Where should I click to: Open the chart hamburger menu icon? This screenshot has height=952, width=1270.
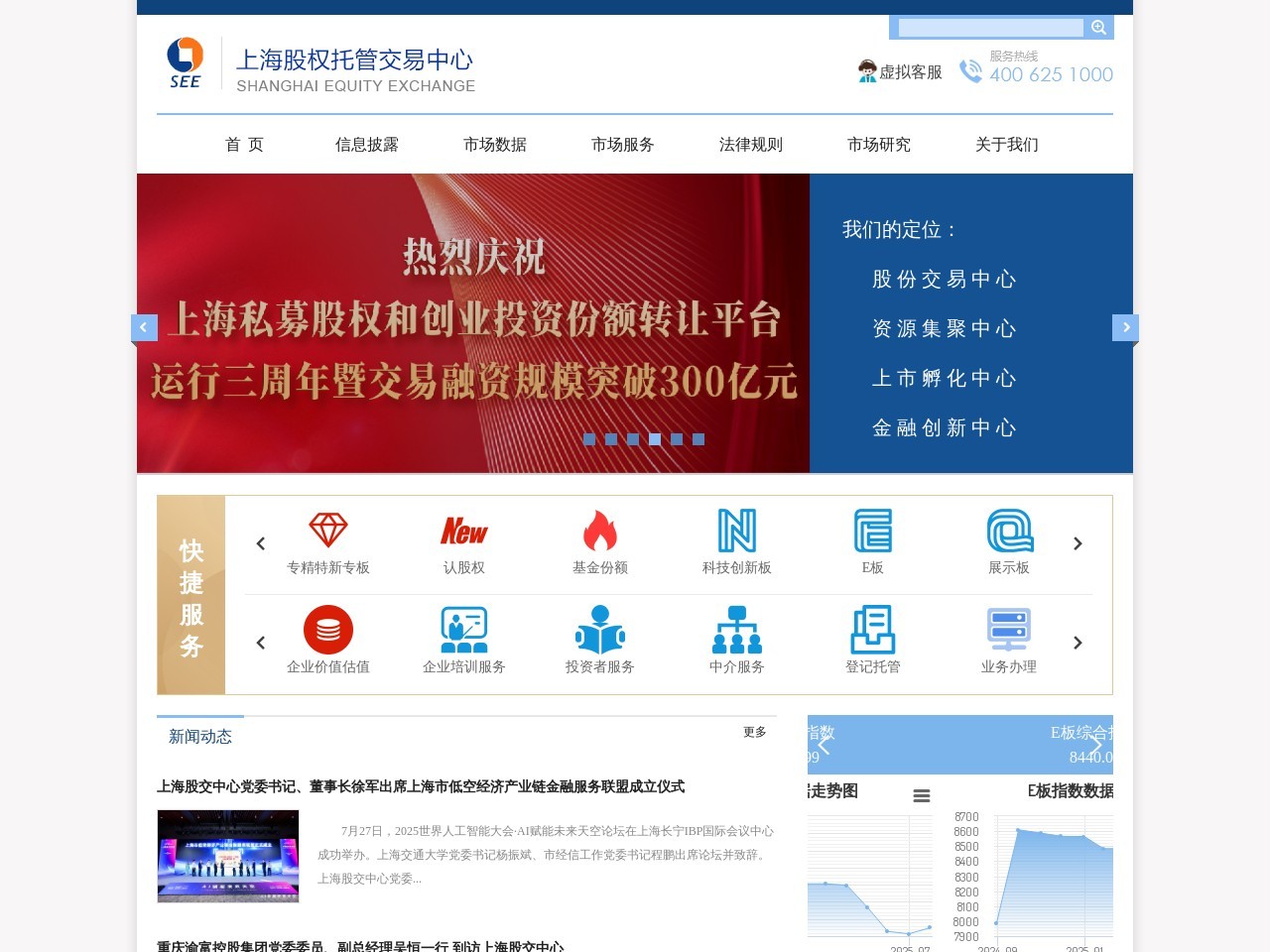(922, 795)
